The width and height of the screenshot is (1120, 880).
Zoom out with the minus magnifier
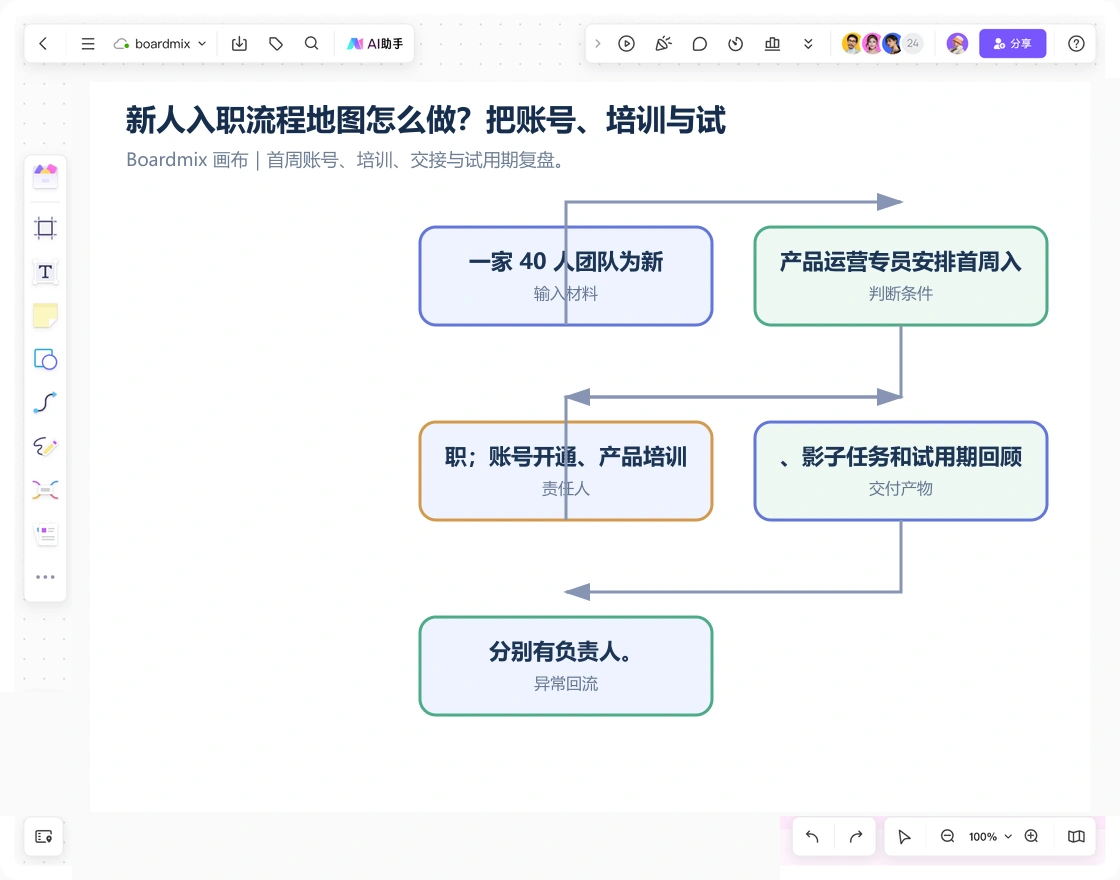click(x=948, y=836)
